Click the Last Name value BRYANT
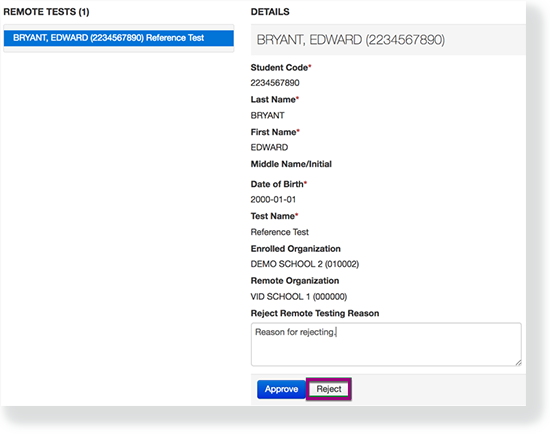This screenshot has height=434, width=550. click(267, 115)
